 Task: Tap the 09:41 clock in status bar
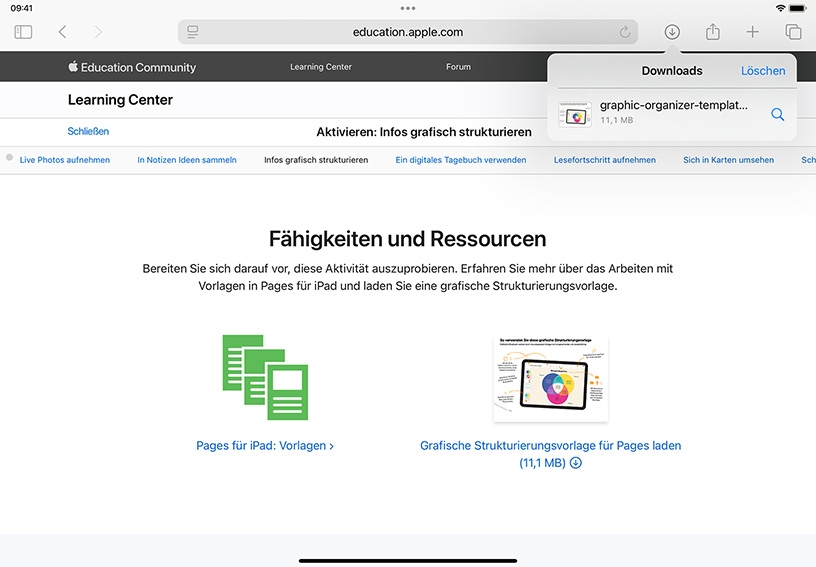coord(21,8)
